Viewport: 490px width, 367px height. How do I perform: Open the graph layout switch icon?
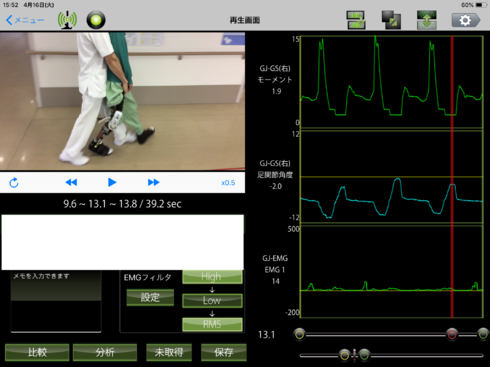pyautogui.click(x=356, y=20)
